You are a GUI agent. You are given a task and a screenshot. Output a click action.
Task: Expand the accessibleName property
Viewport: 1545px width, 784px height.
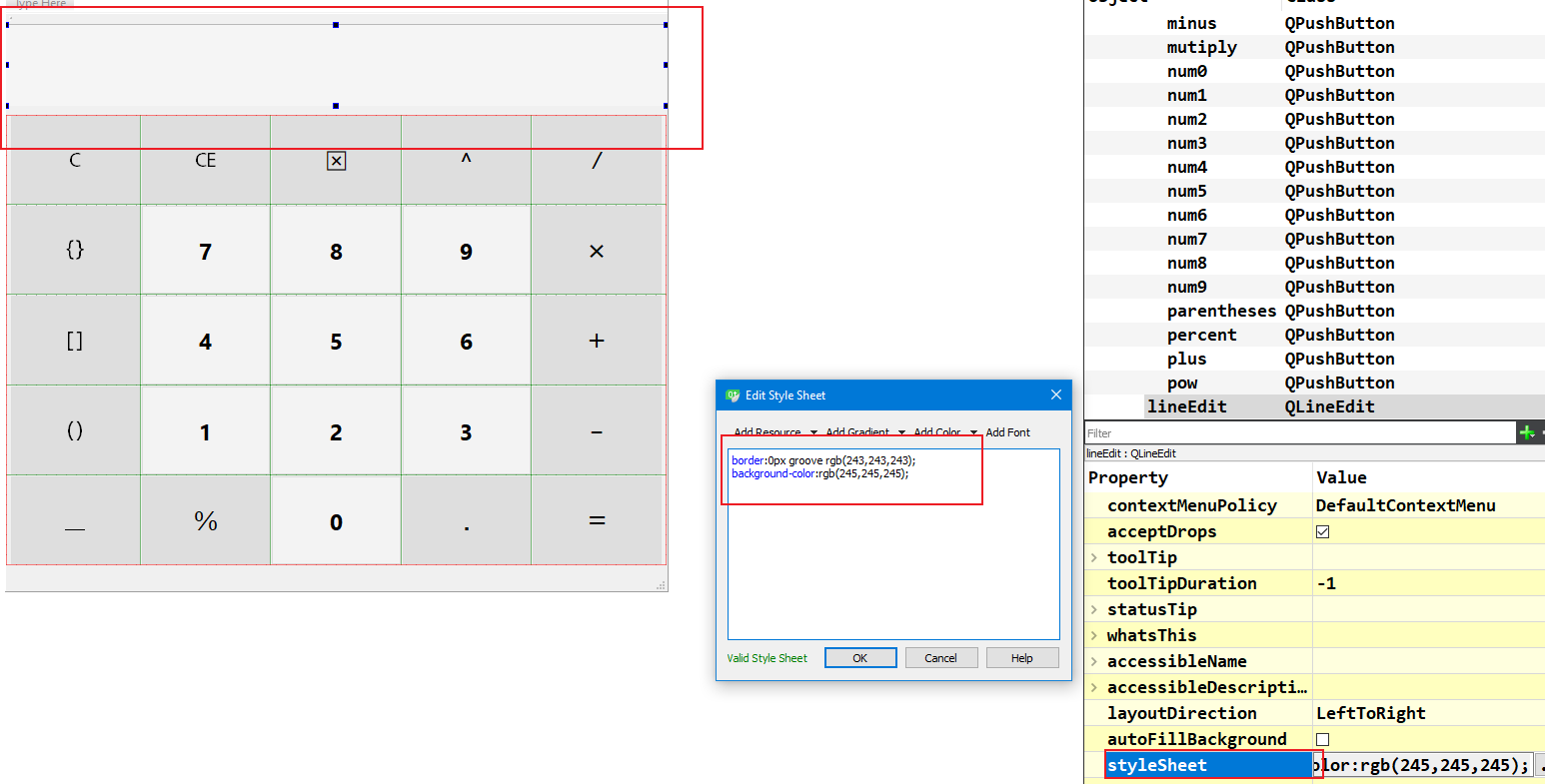pyautogui.click(x=1094, y=661)
